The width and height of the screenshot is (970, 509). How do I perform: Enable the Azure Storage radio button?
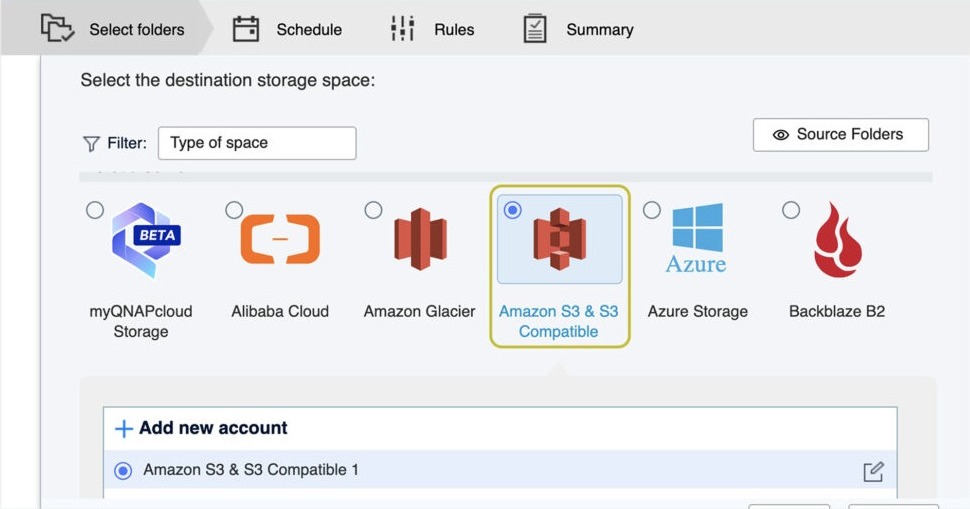651,210
